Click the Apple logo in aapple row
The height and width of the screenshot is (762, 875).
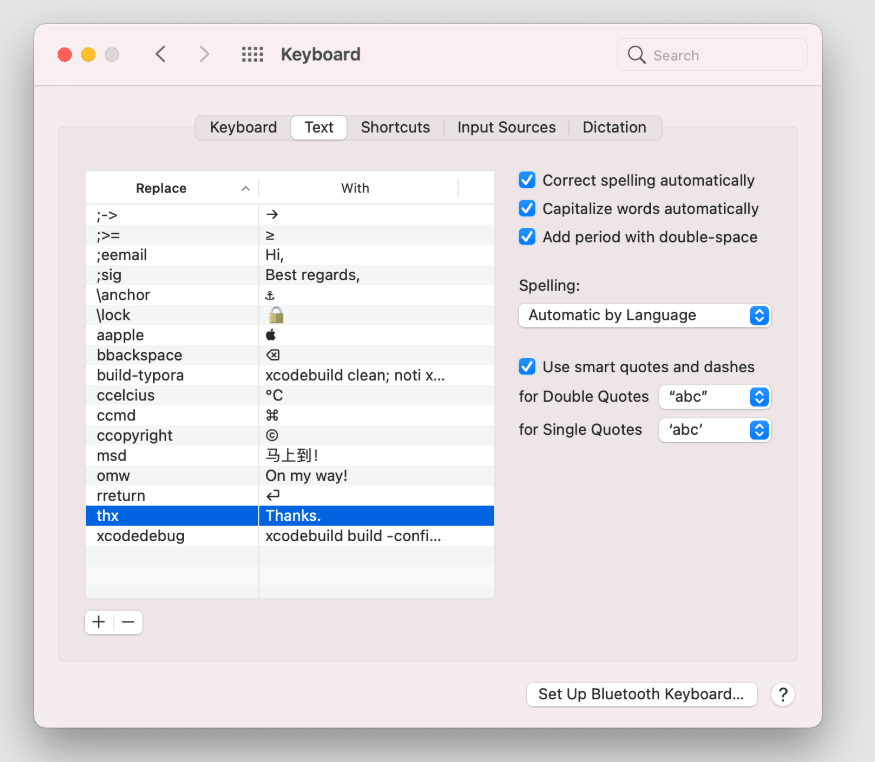(271, 335)
